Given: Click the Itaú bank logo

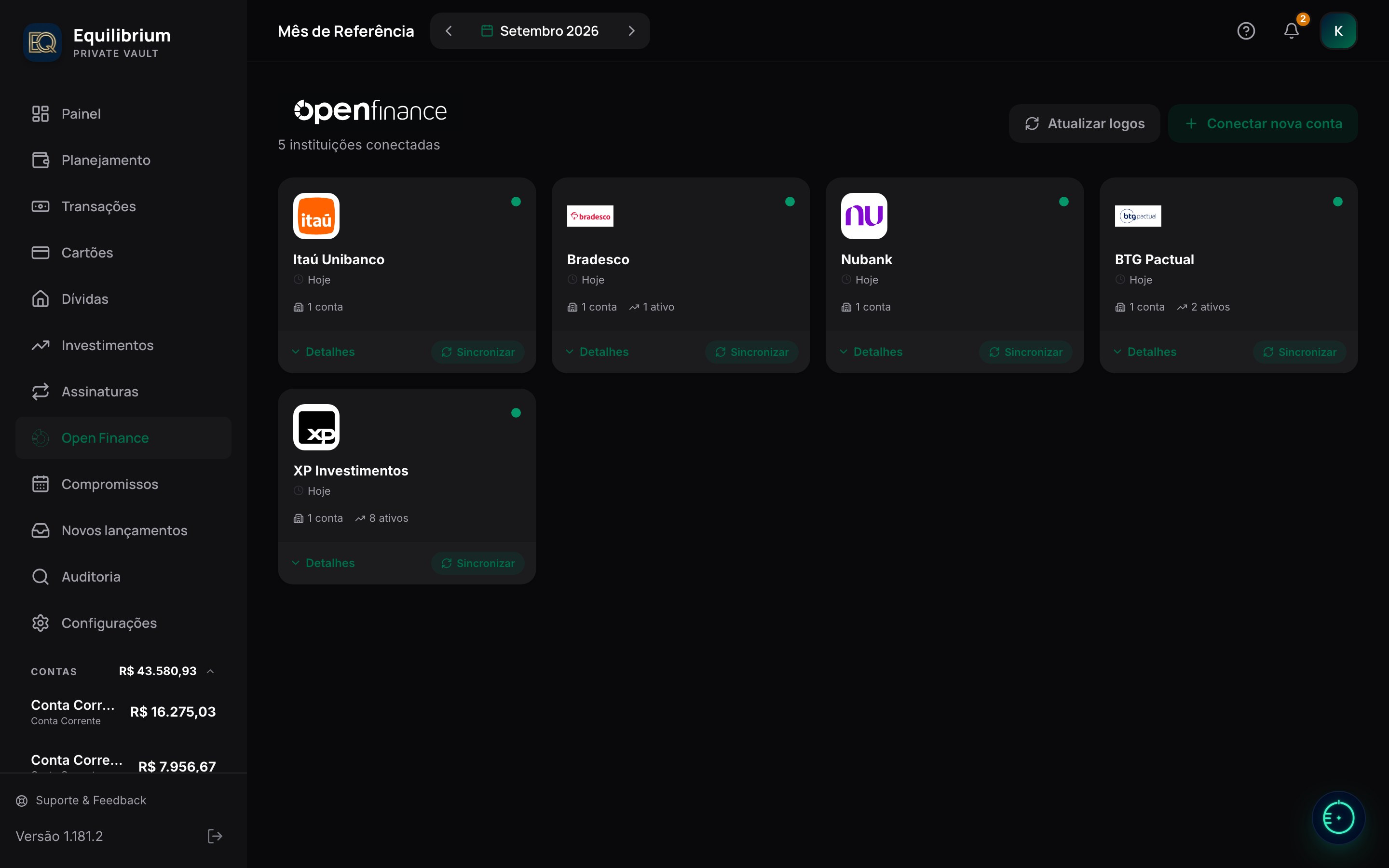Looking at the screenshot, I should (x=316, y=216).
